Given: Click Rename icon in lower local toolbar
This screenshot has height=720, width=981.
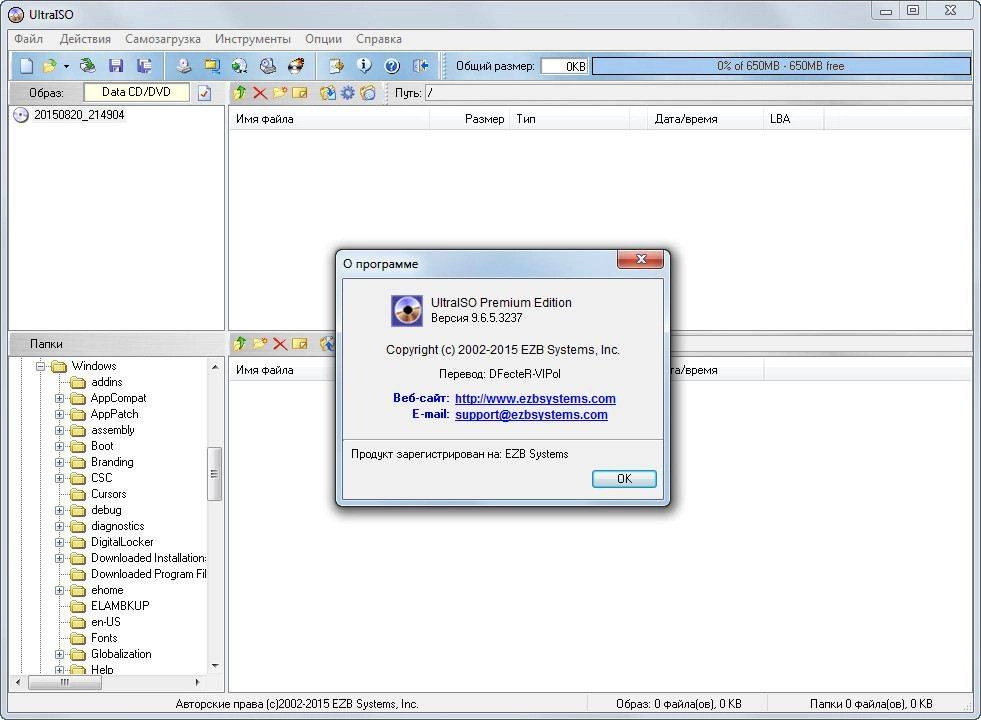Looking at the screenshot, I should coord(300,343).
